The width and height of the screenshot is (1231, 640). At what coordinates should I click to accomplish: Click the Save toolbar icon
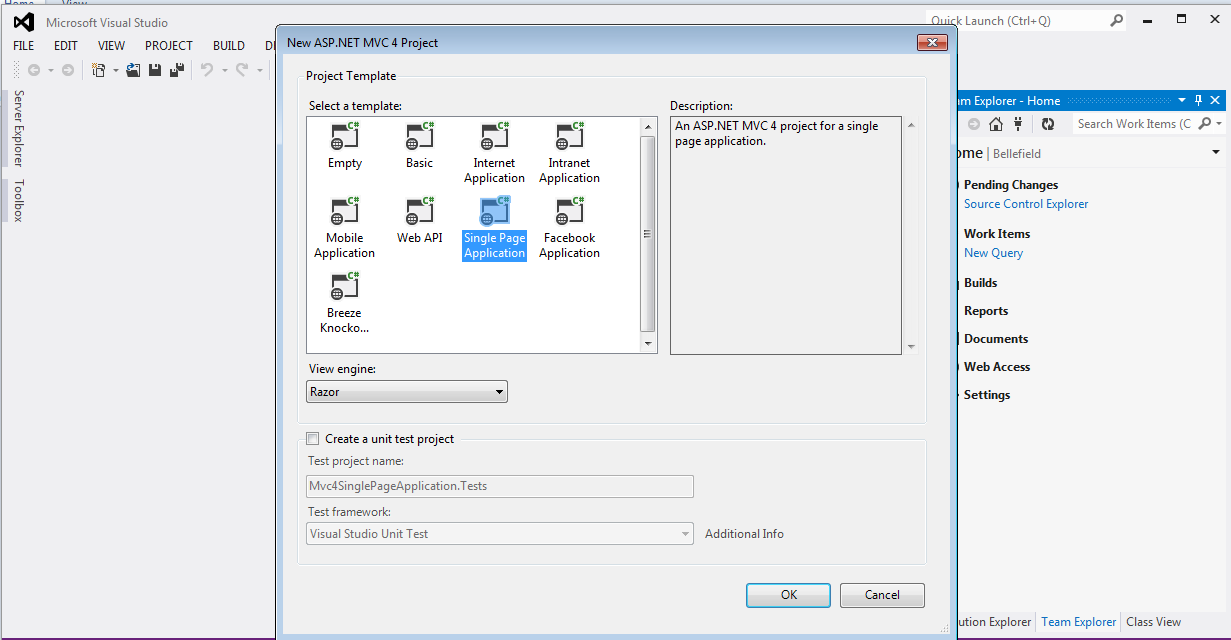point(155,70)
